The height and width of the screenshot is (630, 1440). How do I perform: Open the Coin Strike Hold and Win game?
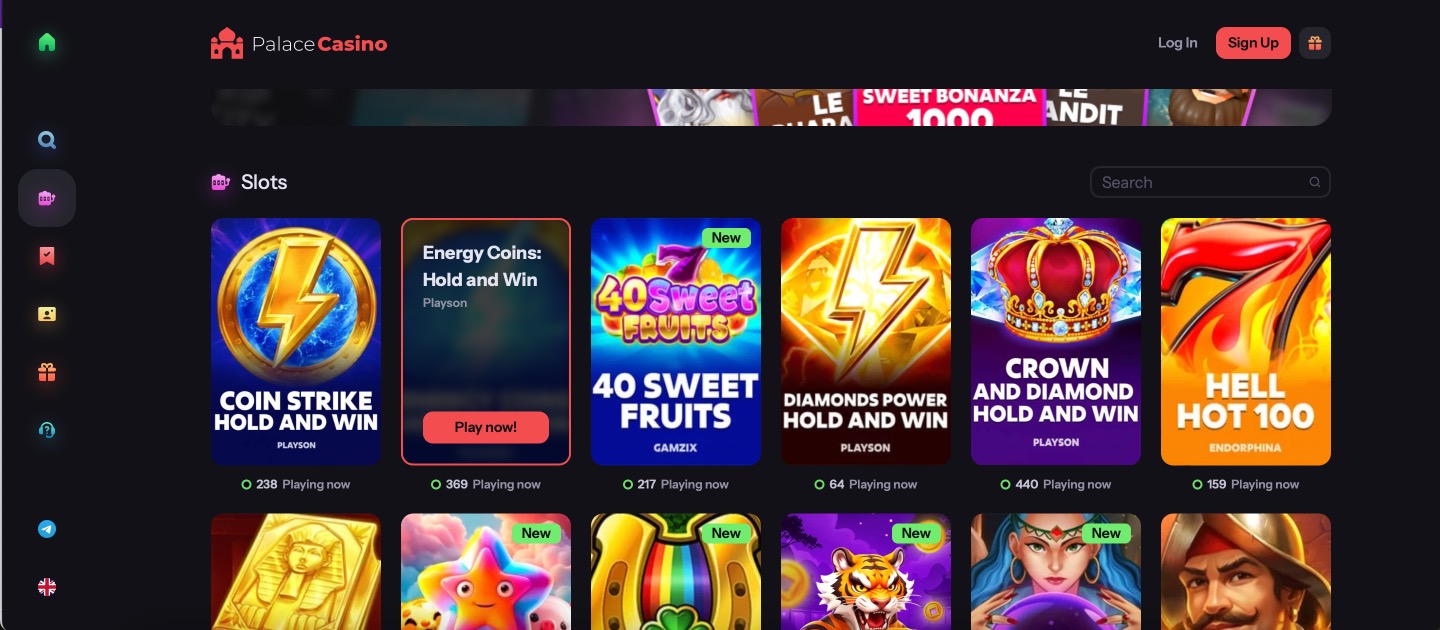coord(296,342)
